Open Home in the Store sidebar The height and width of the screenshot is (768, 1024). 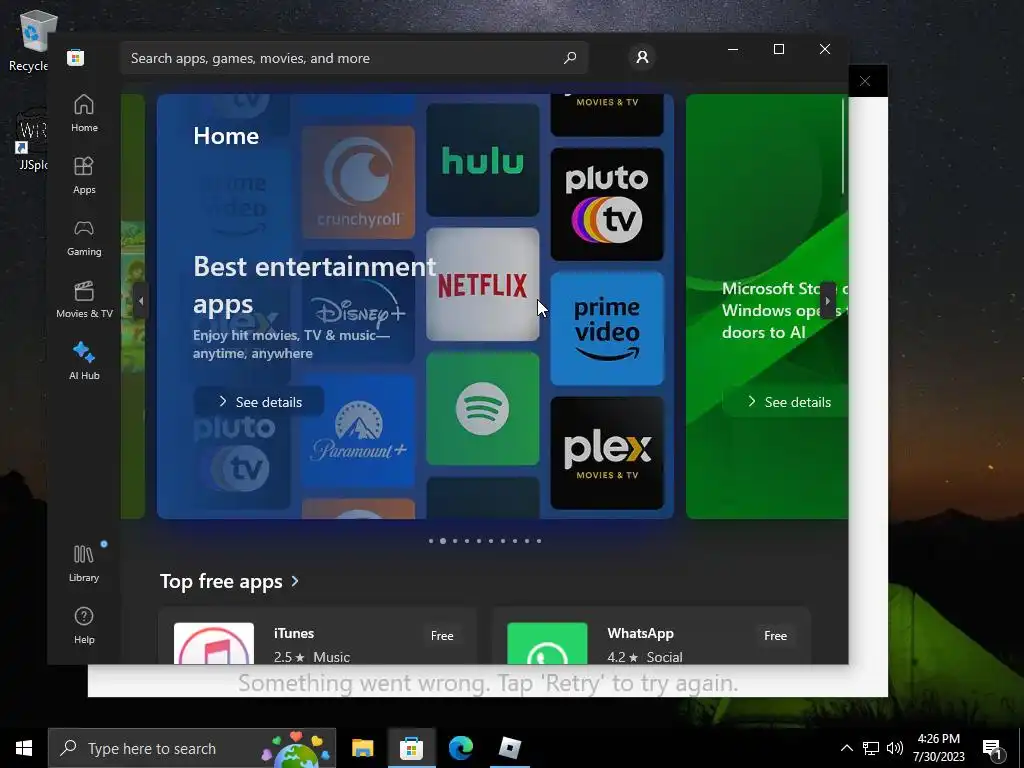84,114
